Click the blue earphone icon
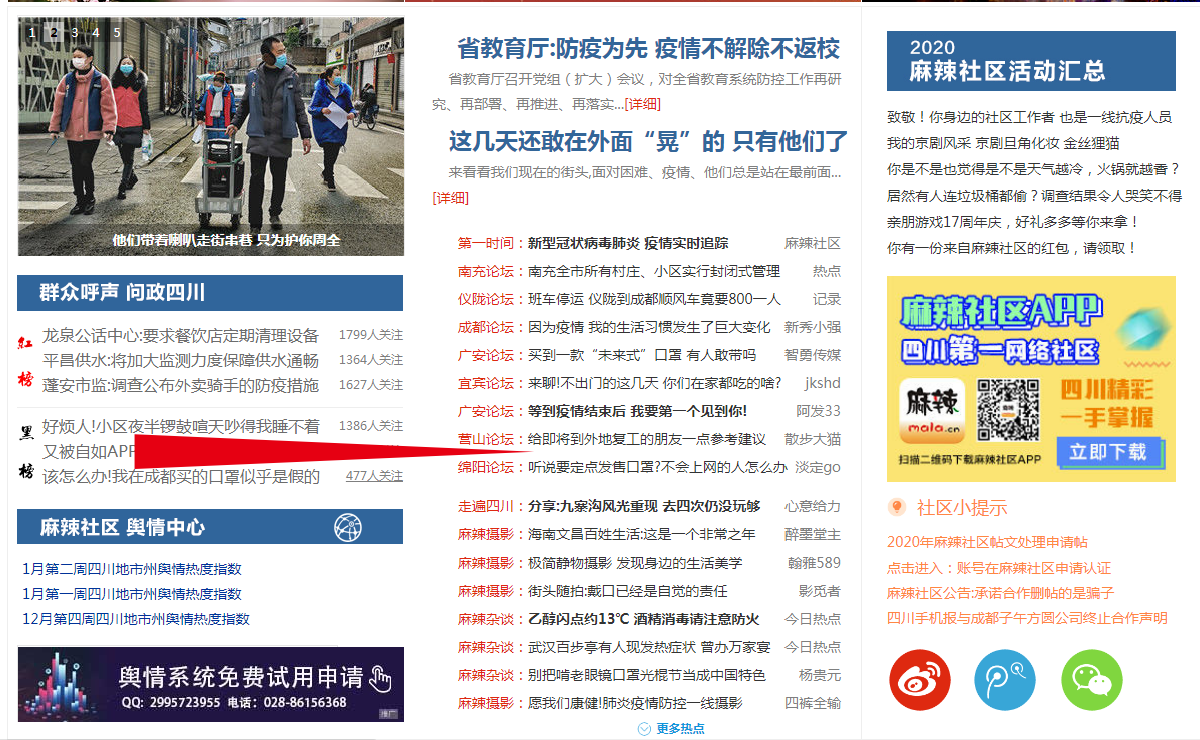 click(1005, 680)
